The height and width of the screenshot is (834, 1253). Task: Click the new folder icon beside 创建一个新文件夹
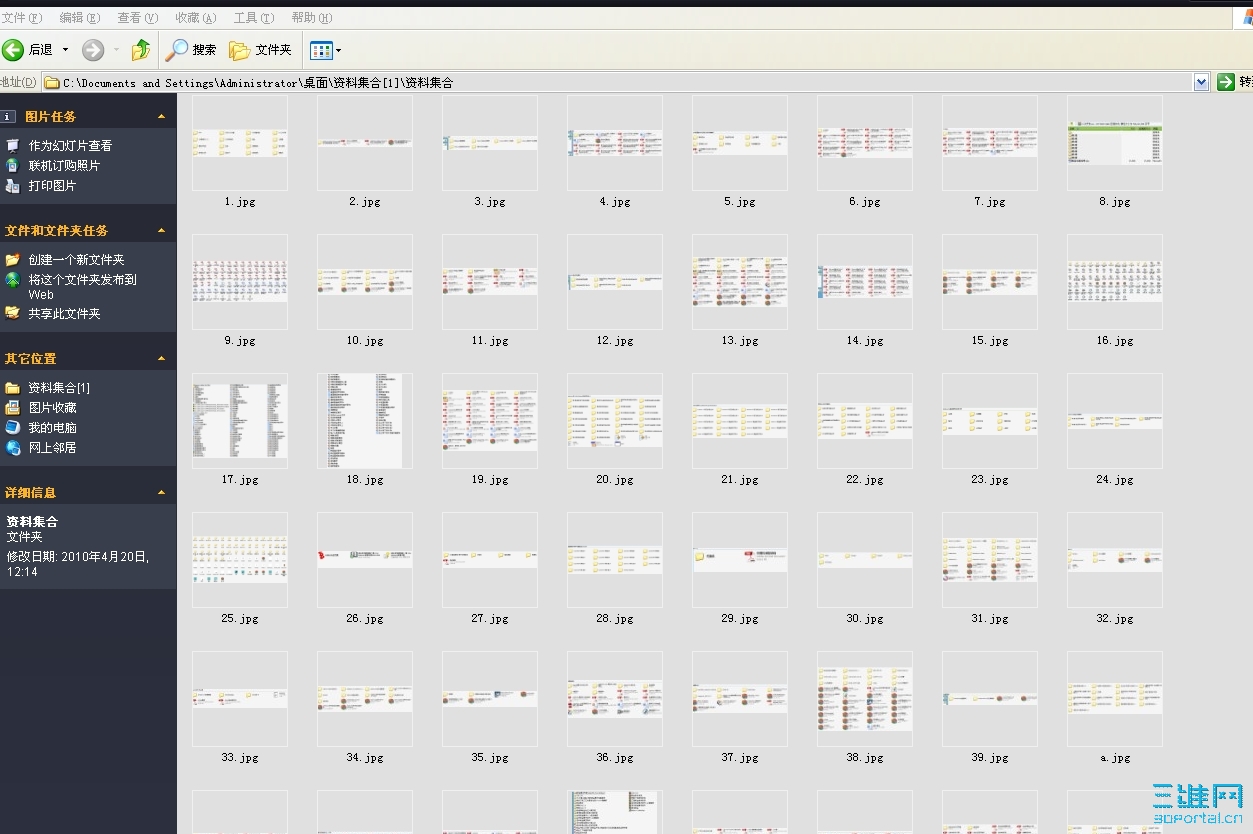pyautogui.click(x=12, y=260)
